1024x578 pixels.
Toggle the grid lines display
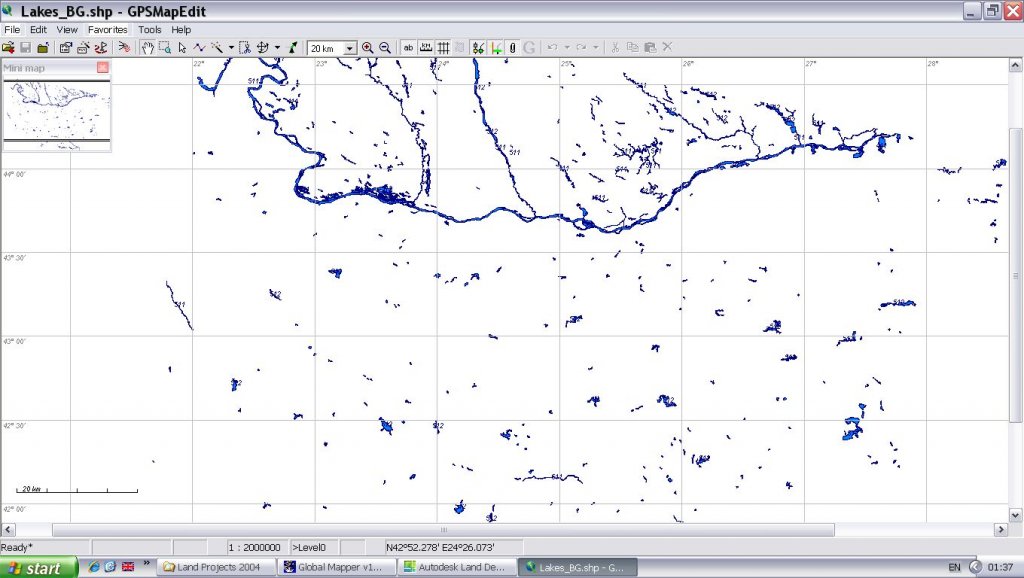pyautogui.click(x=444, y=47)
